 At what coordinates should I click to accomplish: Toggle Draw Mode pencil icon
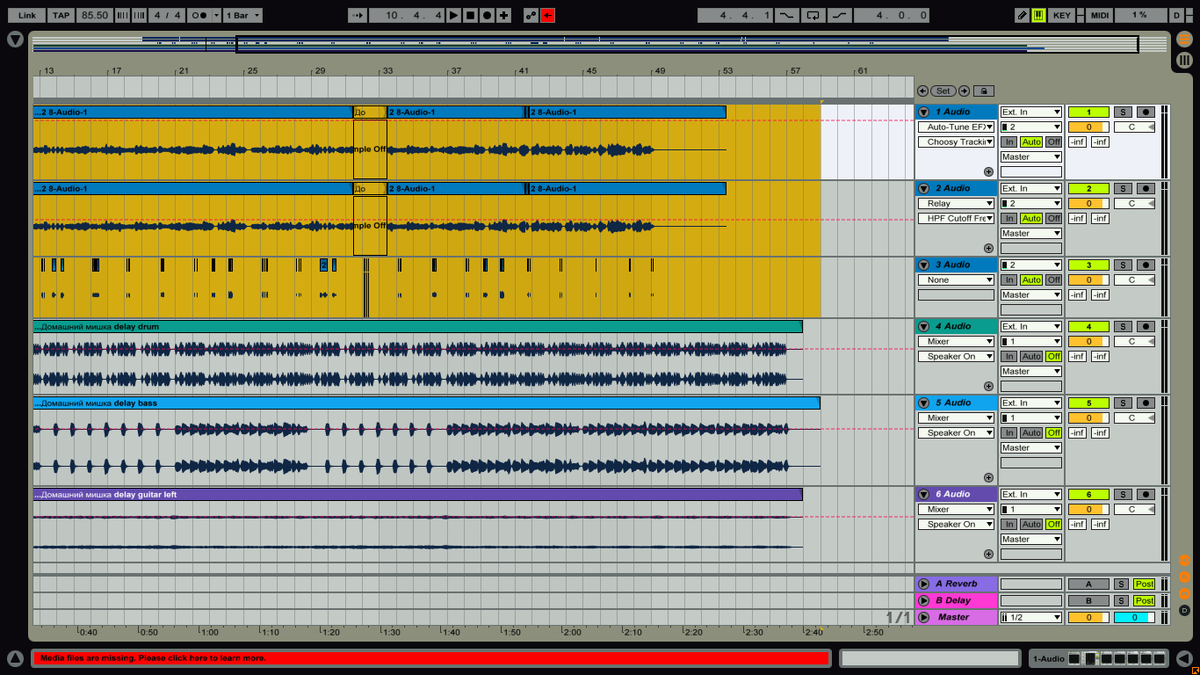pyautogui.click(x=1021, y=15)
